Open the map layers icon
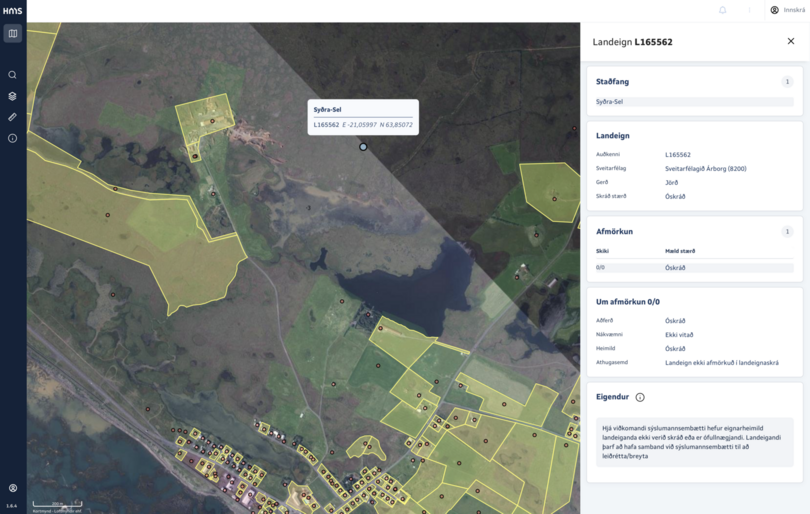 12,96
